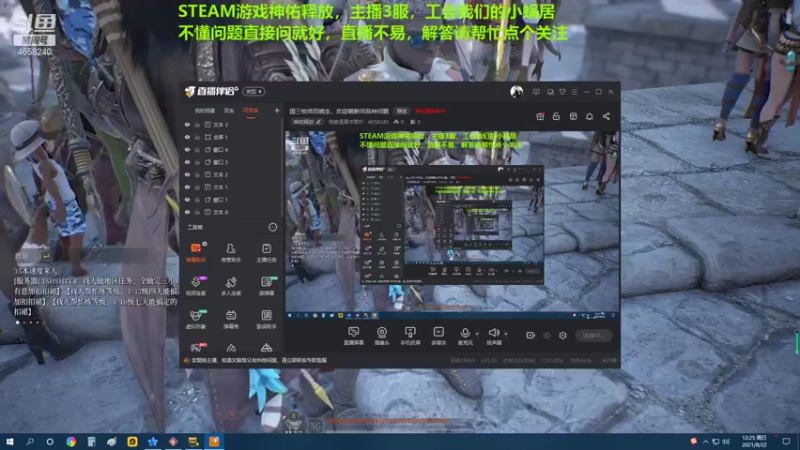
Task: Click the mail icon in the title bar
Action: tap(550, 92)
